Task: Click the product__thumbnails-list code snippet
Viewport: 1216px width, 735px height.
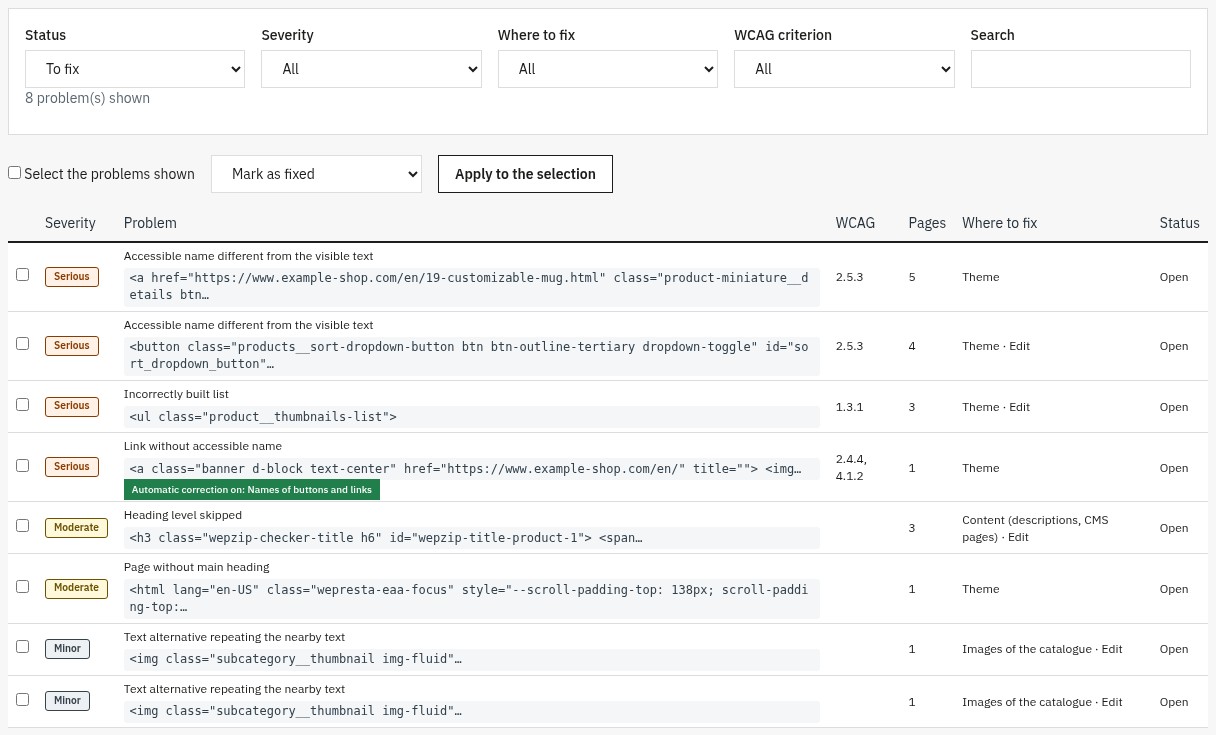Action: (471, 416)
